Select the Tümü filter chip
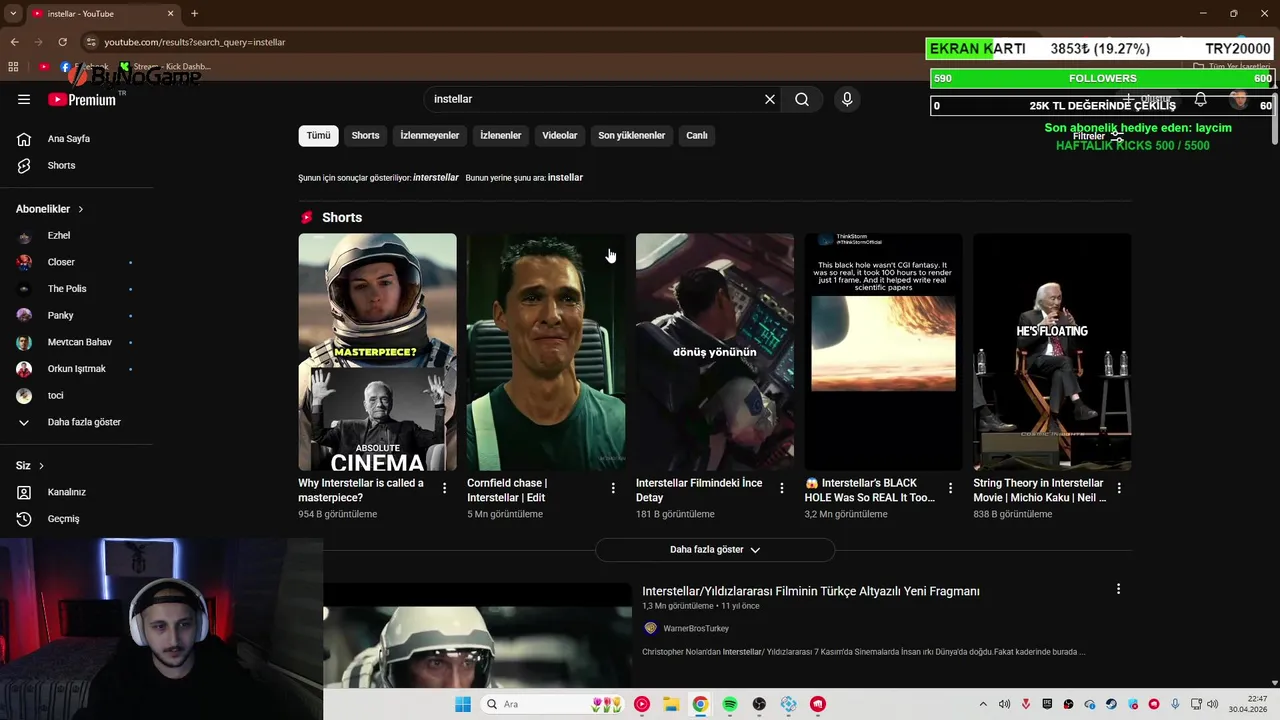 coord(318,136)
